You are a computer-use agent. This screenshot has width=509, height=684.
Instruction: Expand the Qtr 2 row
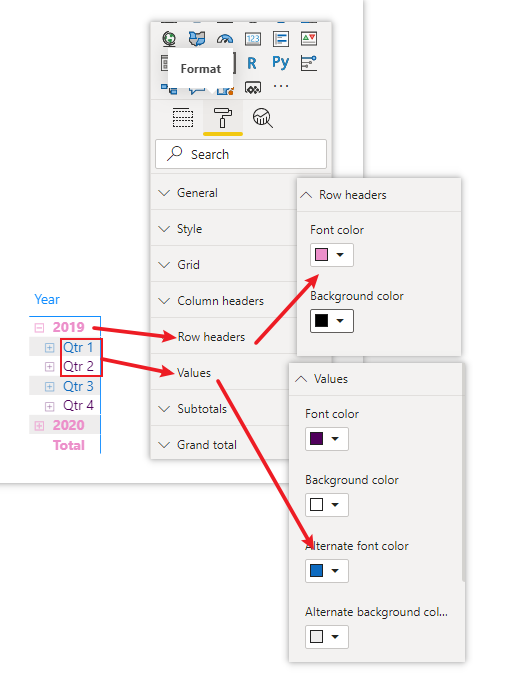50,366
